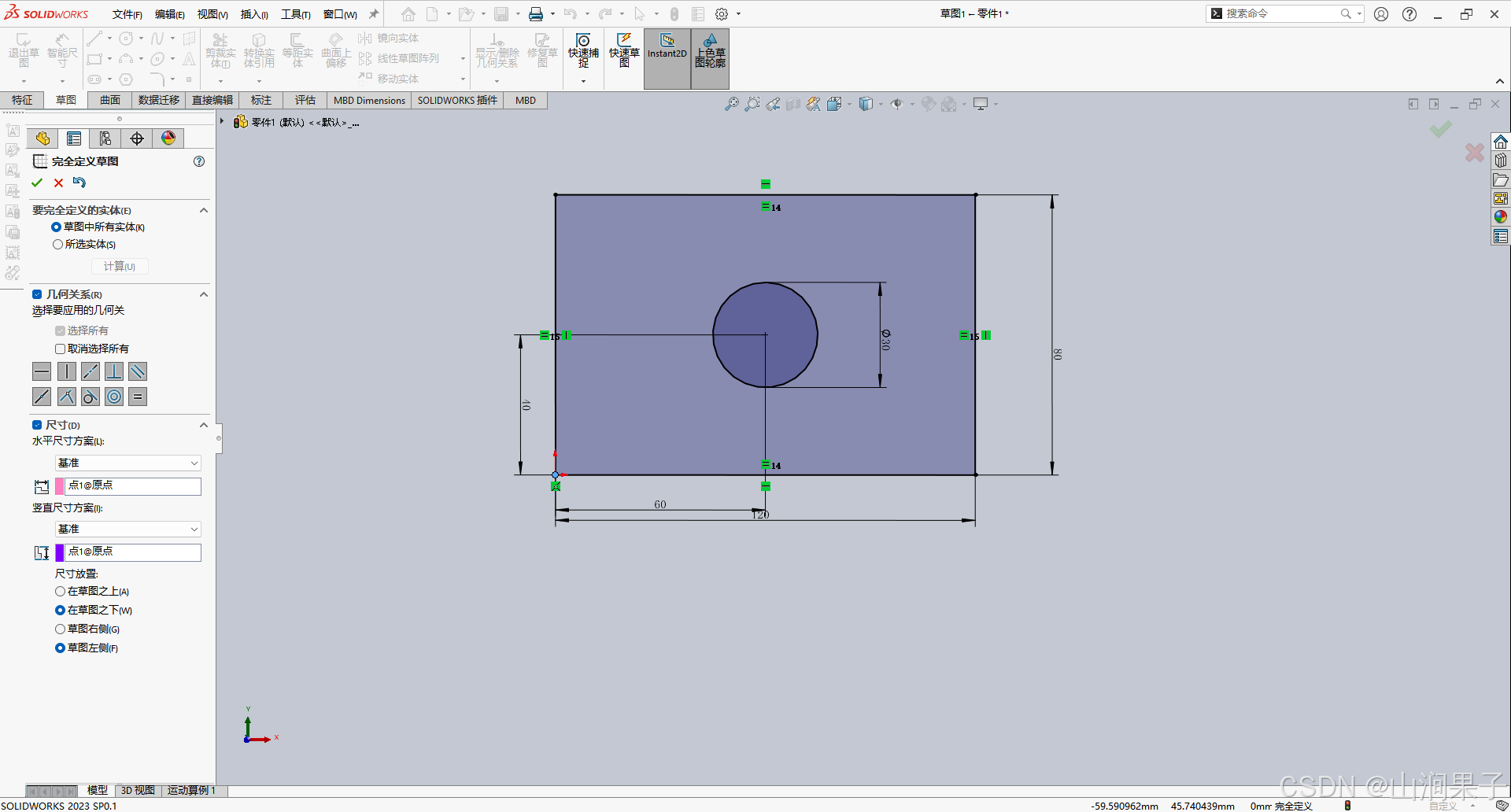Viewport: 1511px width, 812px height.
Task: Open PropertyManager tab icon
Action: coord(74,138)
